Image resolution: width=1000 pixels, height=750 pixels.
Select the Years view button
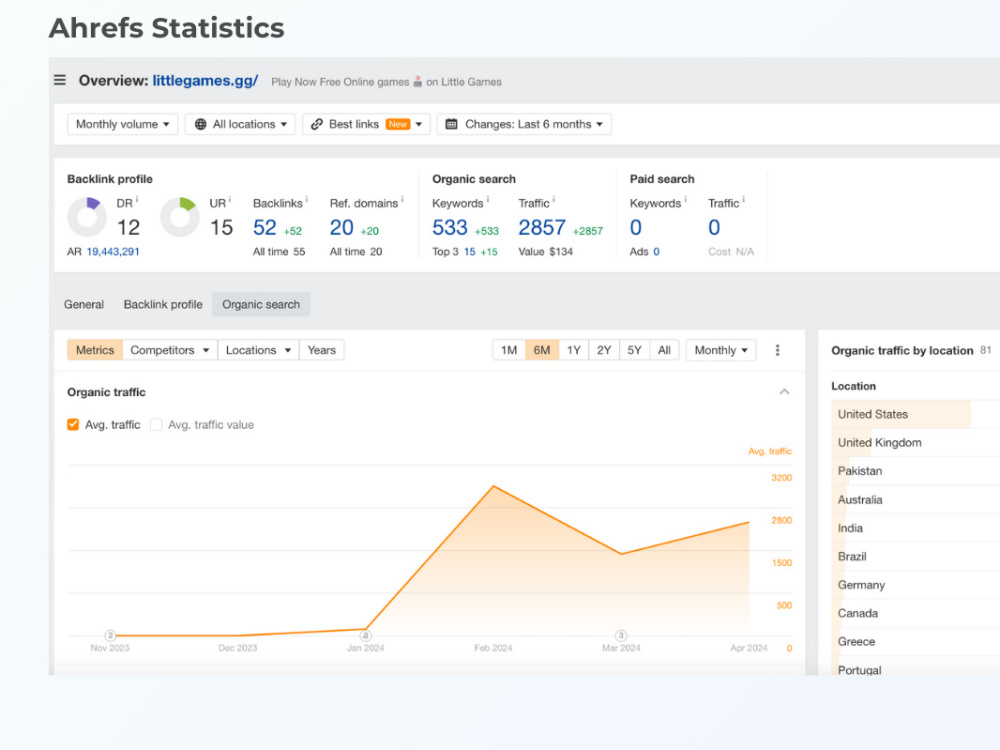pos(321,350)
